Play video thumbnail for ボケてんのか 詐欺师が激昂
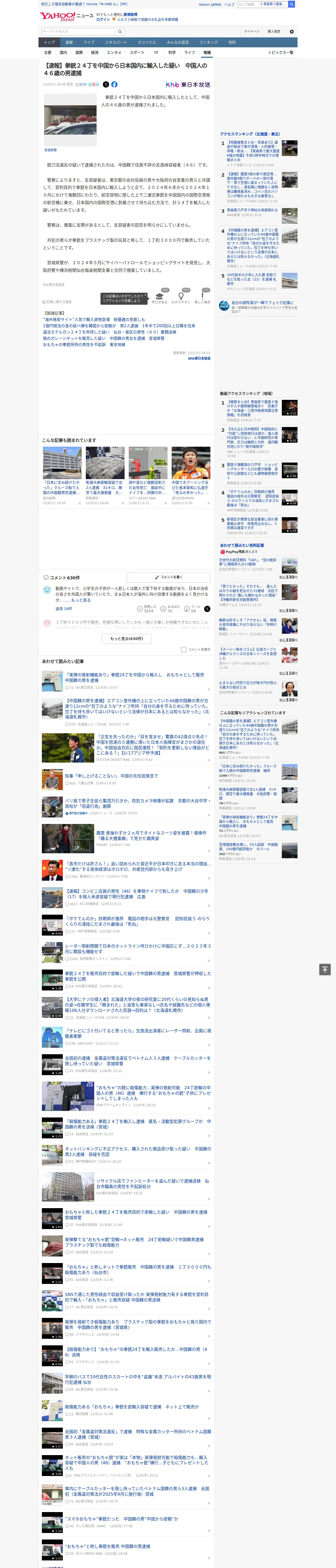Screen dimensions: 336x1568 52,925
